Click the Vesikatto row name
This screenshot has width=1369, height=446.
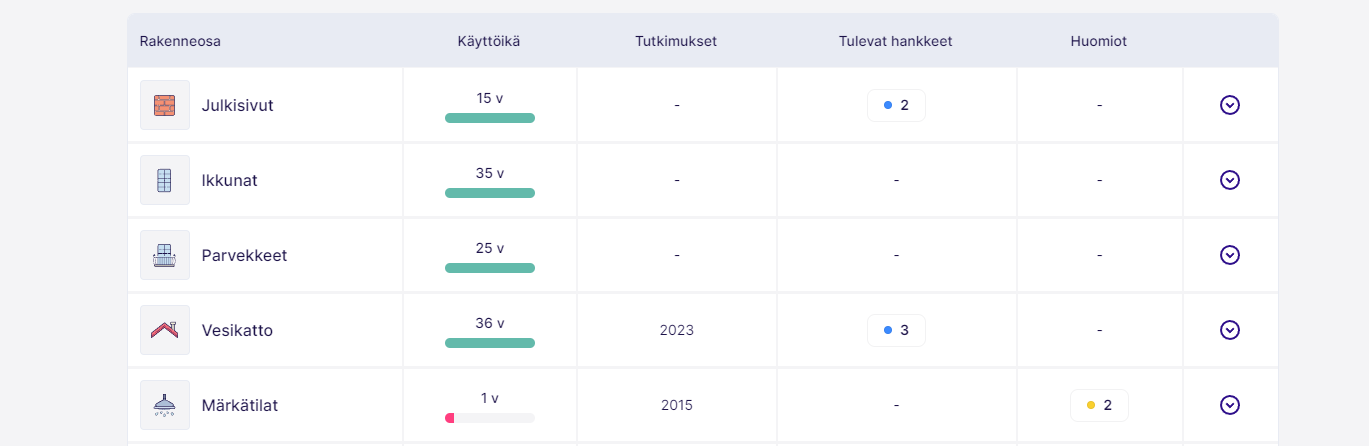(x=237, y=330)
